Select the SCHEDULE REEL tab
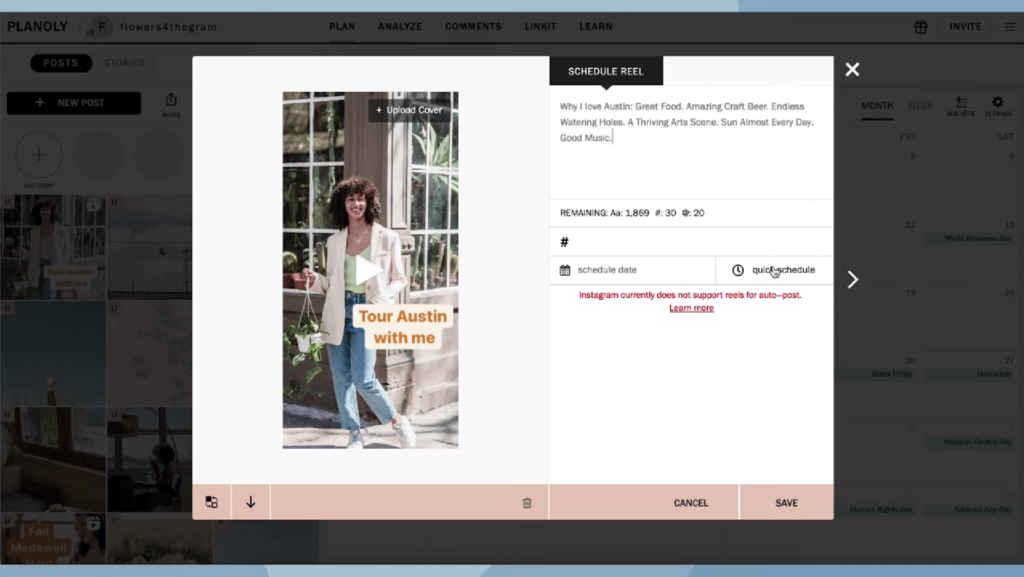This screenshot has width=1024, height=577. [x=606, y=71]
